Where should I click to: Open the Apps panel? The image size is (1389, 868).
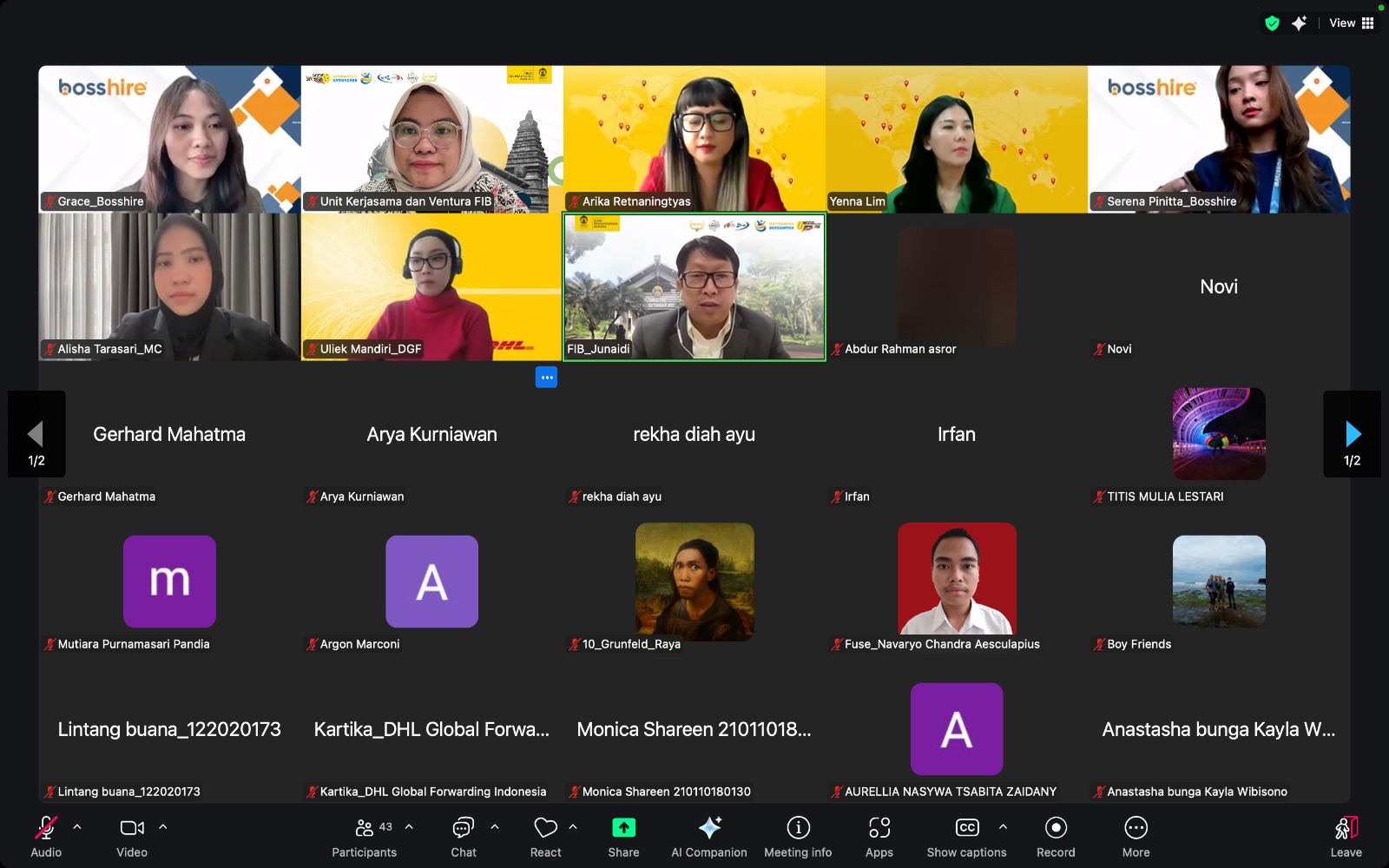pos(879,837)
